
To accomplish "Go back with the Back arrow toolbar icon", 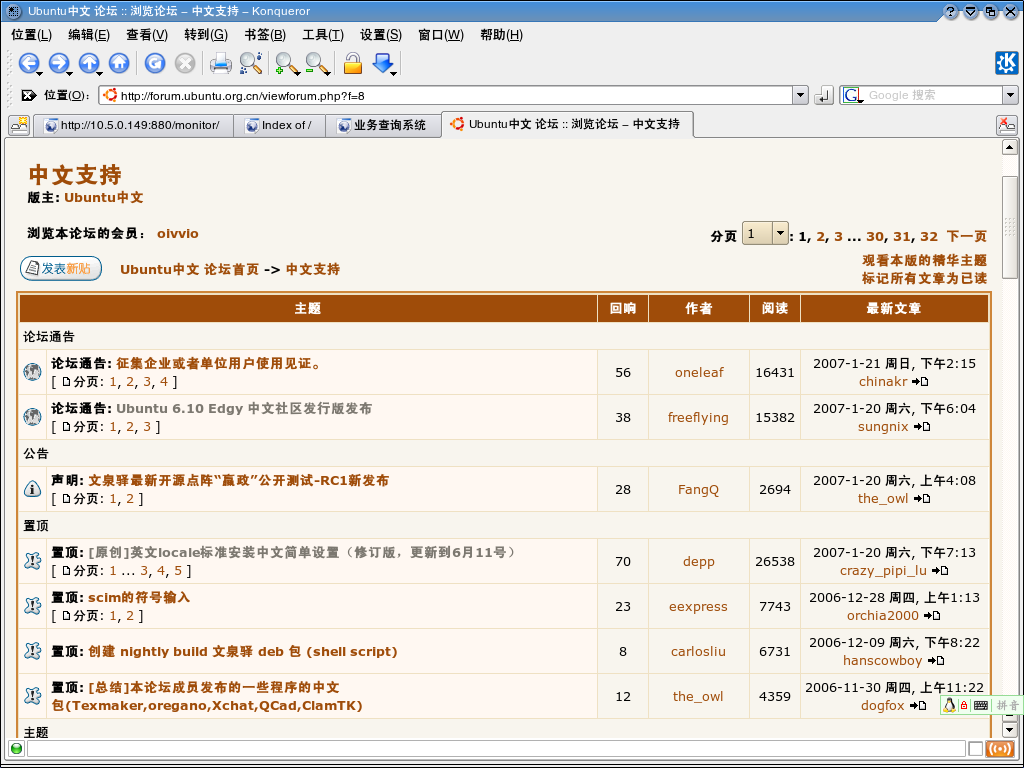I will coord(27,63).
